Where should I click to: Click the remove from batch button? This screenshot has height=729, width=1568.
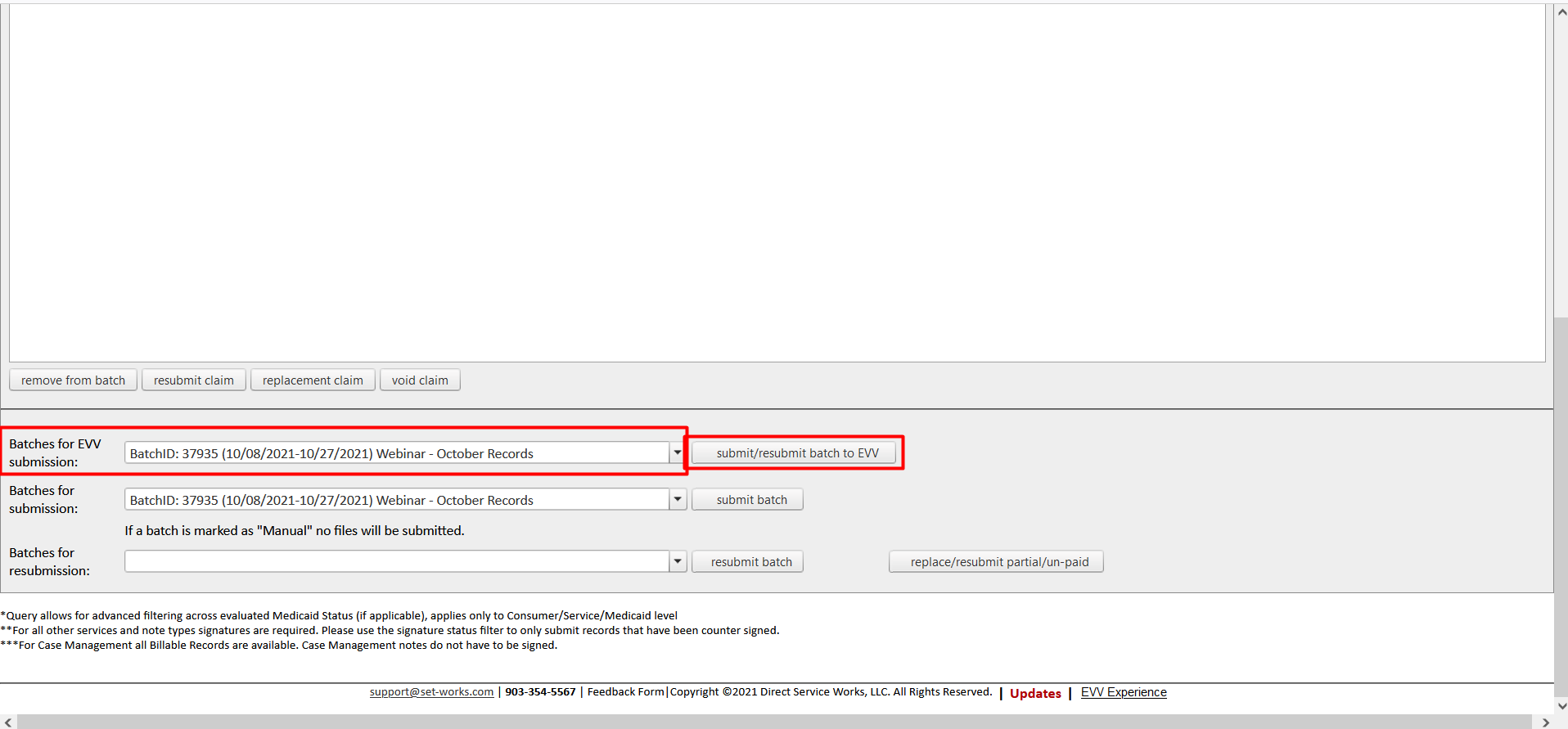tap(73, 380)
